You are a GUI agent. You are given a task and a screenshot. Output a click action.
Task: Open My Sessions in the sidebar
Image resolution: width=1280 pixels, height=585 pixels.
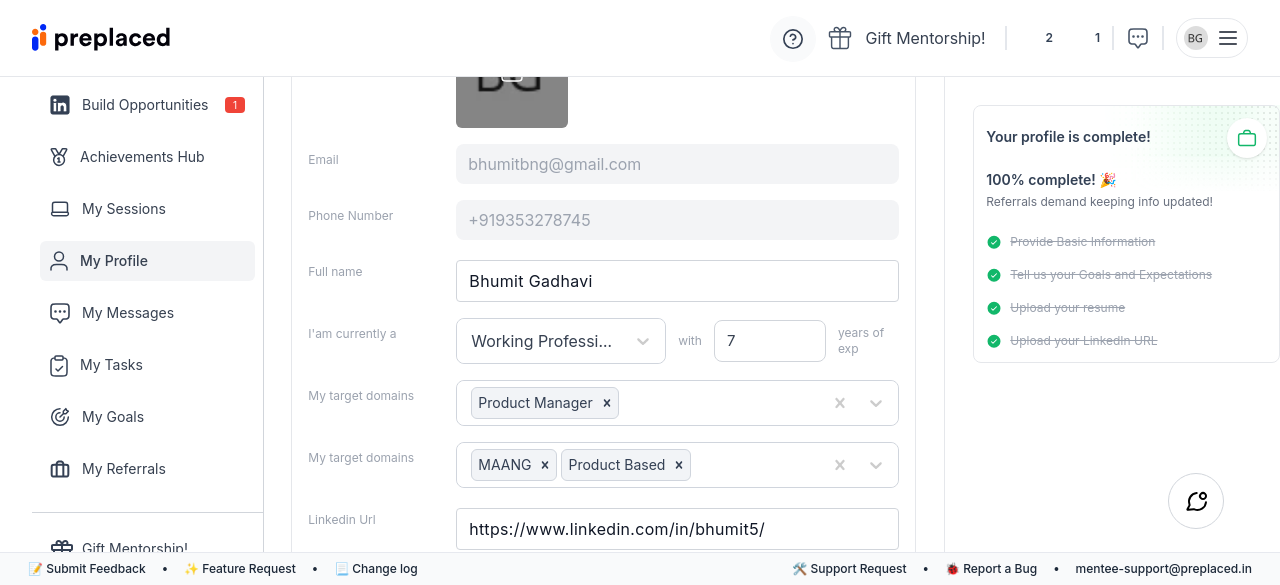tap(123, 209)
